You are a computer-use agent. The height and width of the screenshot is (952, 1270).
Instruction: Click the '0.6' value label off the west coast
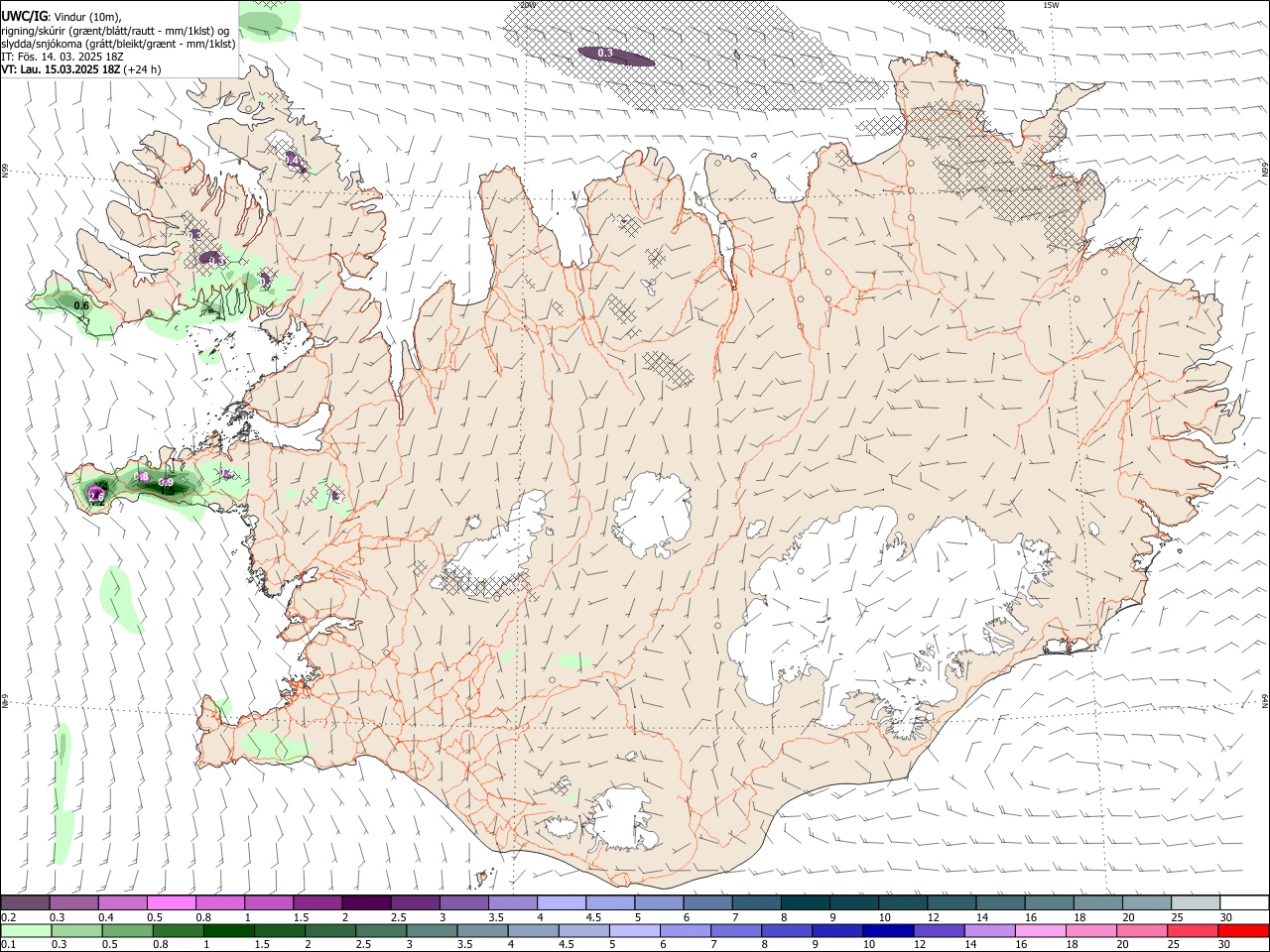[81, 305]
